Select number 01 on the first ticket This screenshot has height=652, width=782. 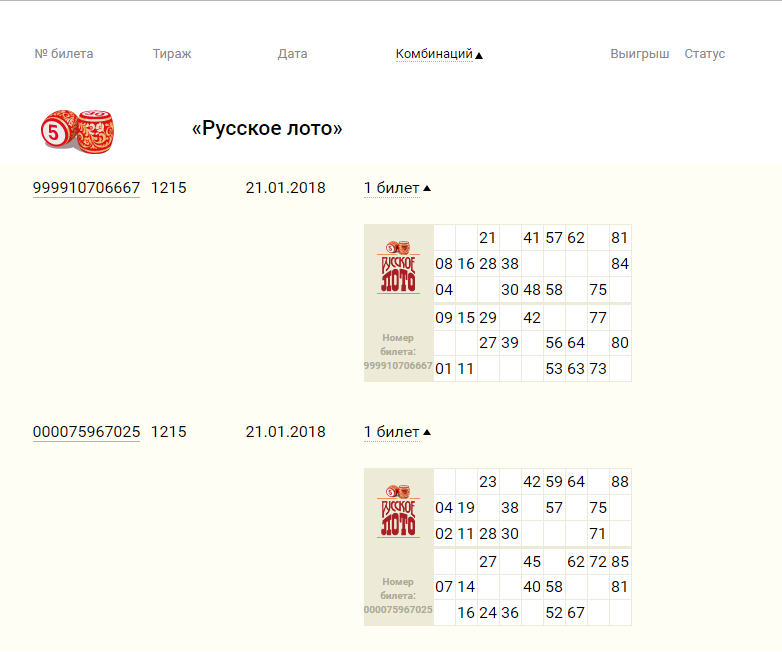pyautogui.click(x=444, y=369)
